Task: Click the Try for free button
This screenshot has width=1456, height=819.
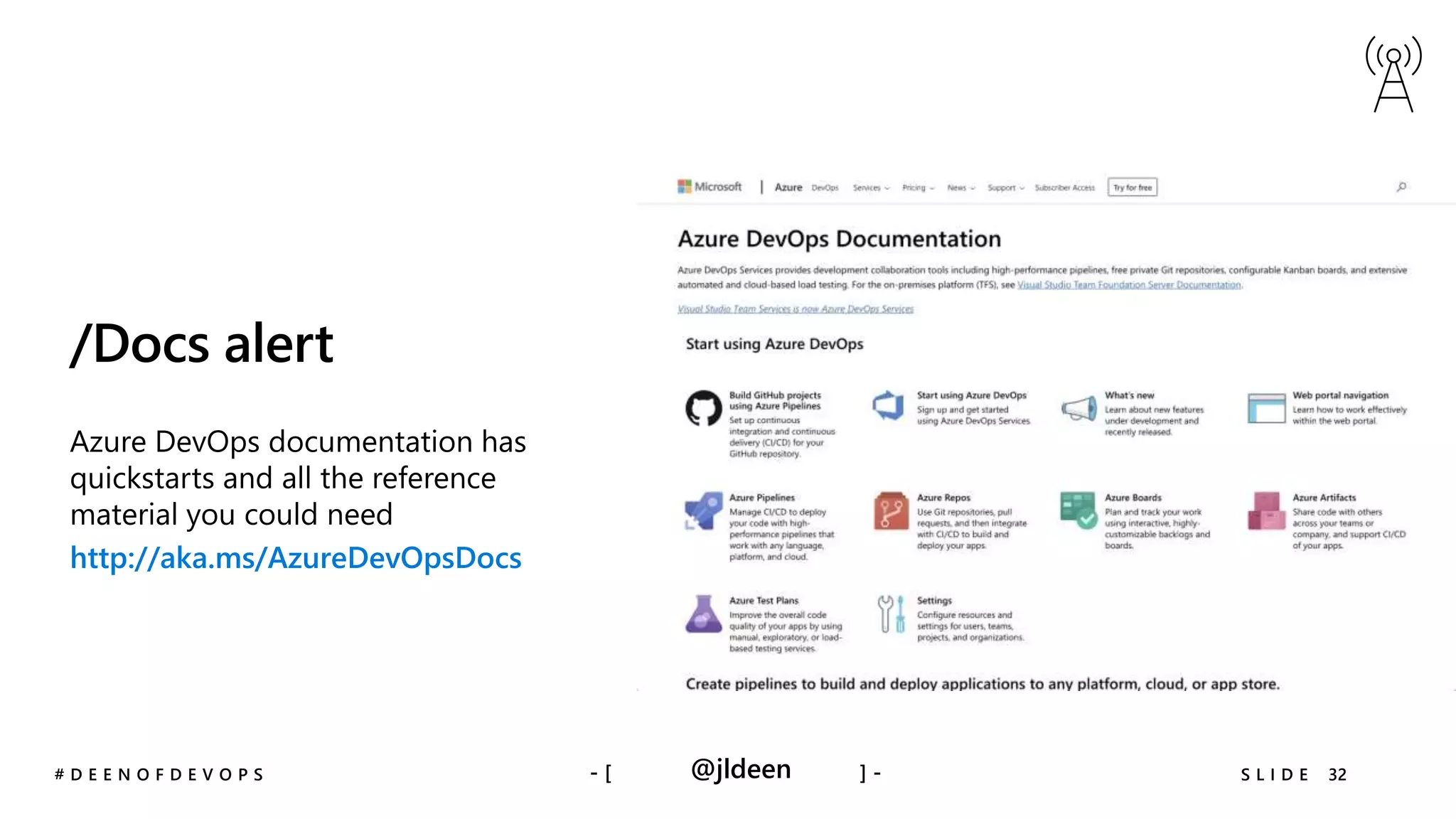Action: tap(1133, 187)
